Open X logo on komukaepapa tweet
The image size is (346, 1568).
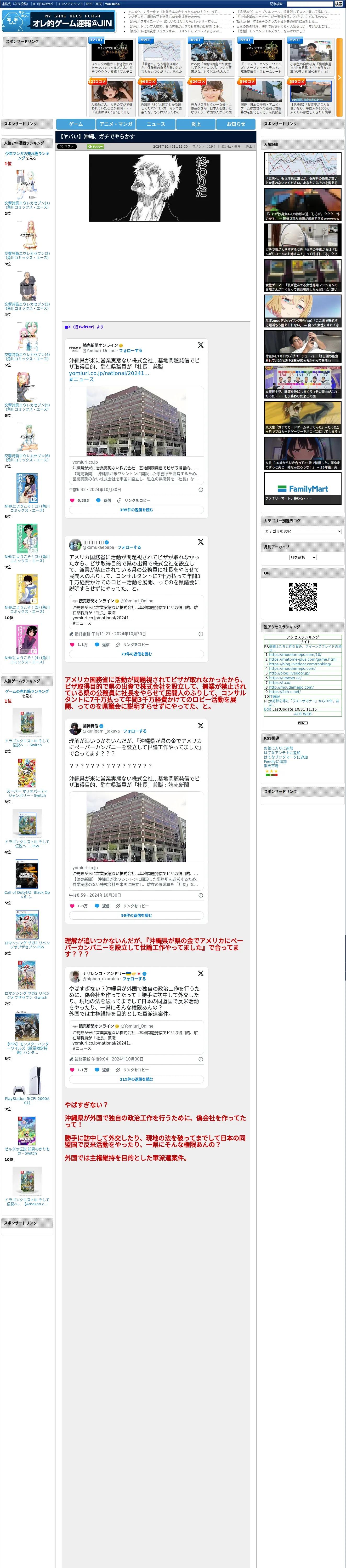click(200, 542)
